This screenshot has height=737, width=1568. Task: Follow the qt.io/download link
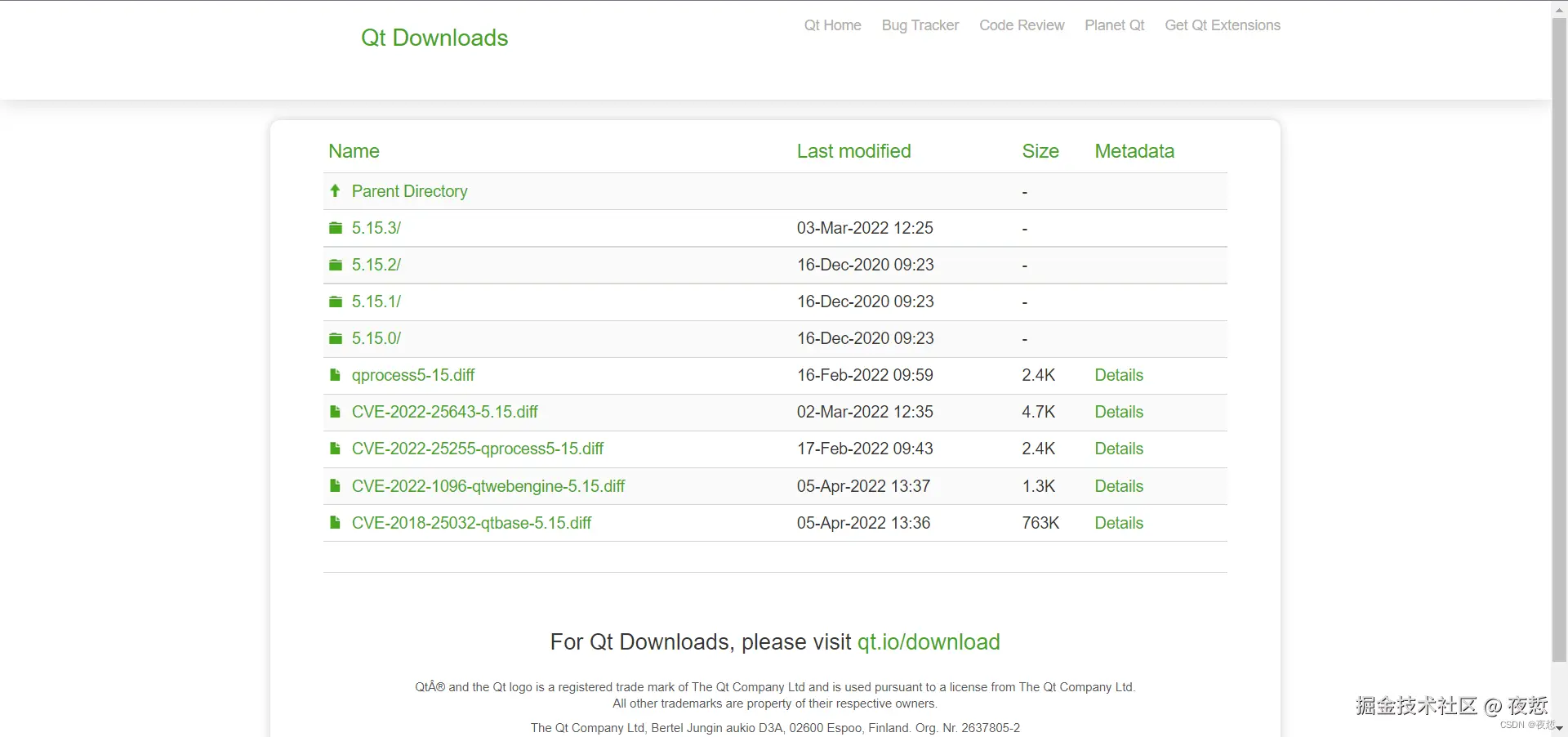pyautogui.click(x=929, y=642)
